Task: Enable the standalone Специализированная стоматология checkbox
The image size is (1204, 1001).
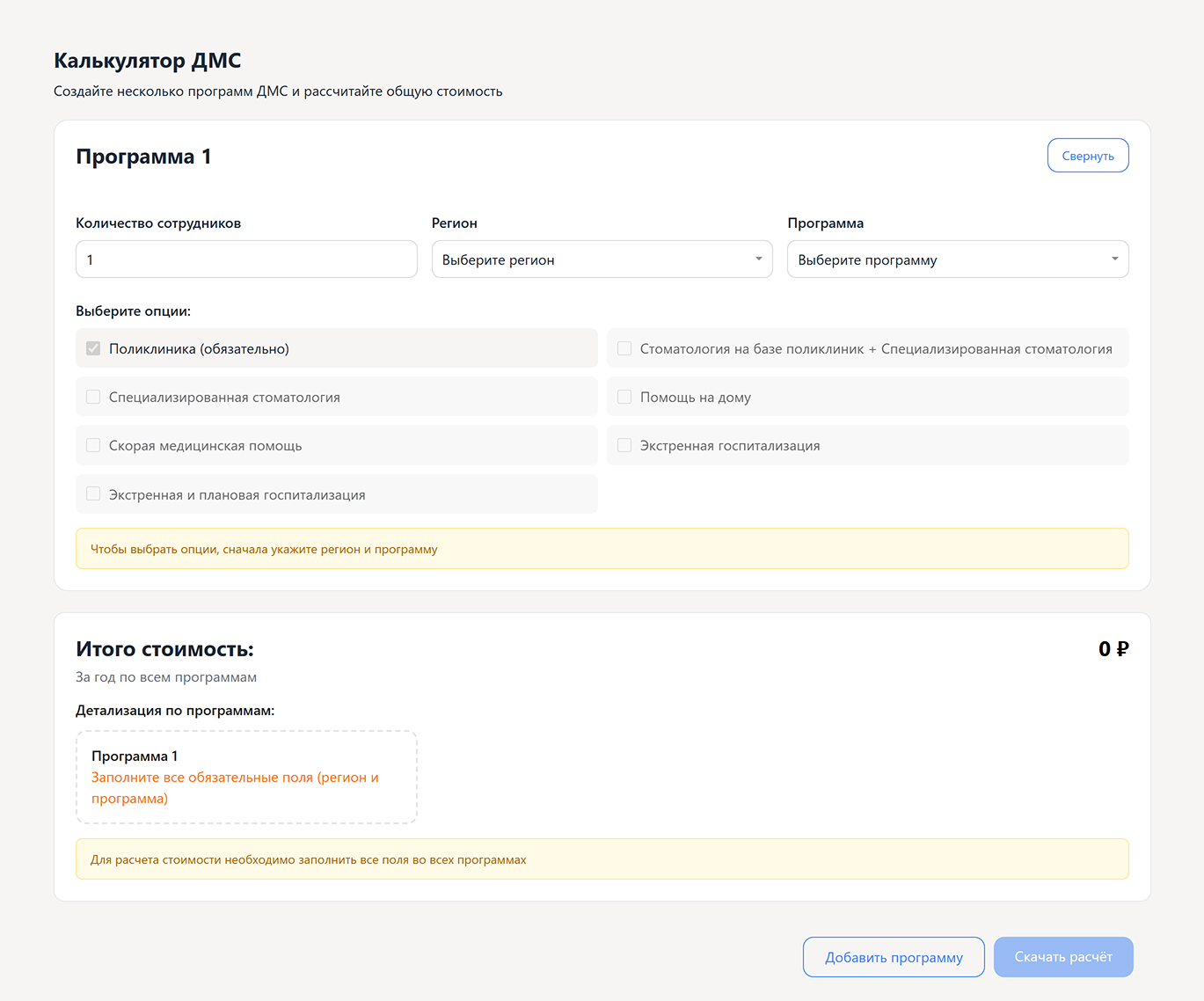Action: click(x=93, y=397)
